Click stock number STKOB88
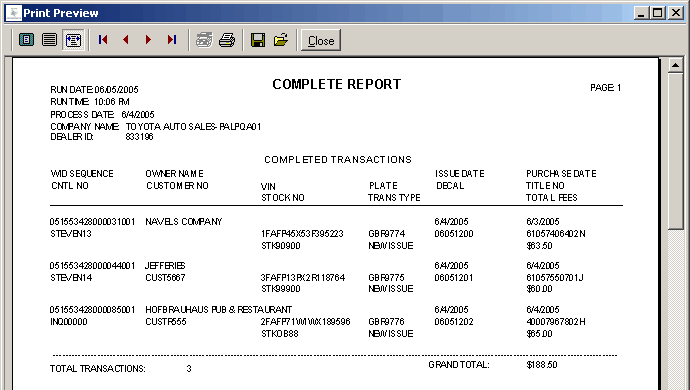The image size is (690, 390). [280, 334]
